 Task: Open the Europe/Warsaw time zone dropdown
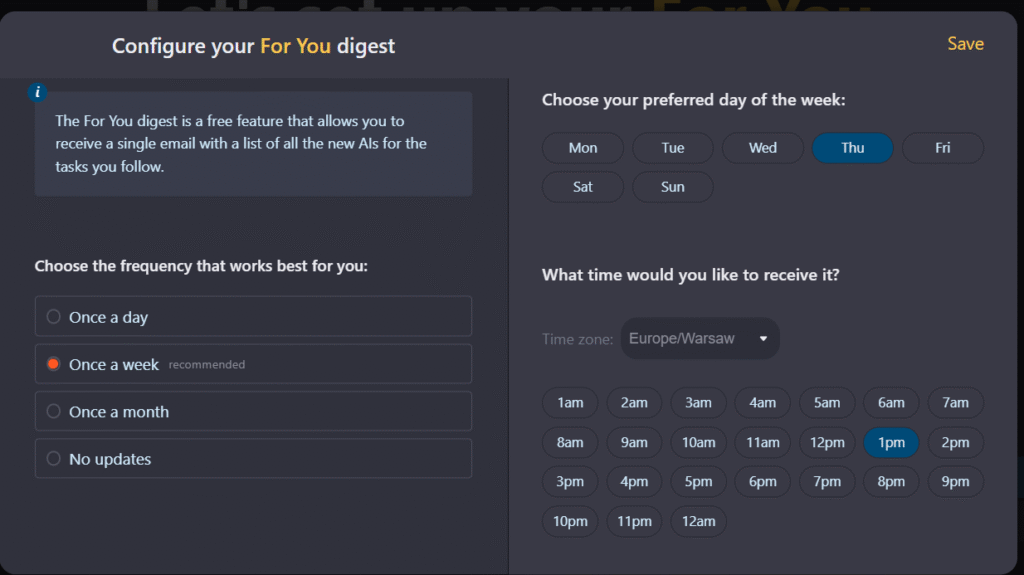(x=699, y=338)
